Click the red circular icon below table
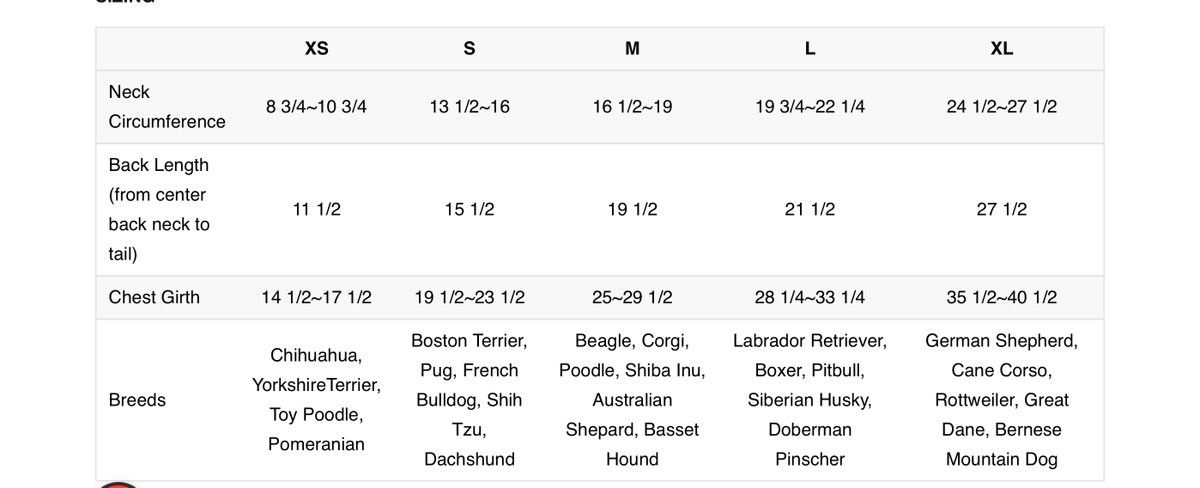 [119, 485]
